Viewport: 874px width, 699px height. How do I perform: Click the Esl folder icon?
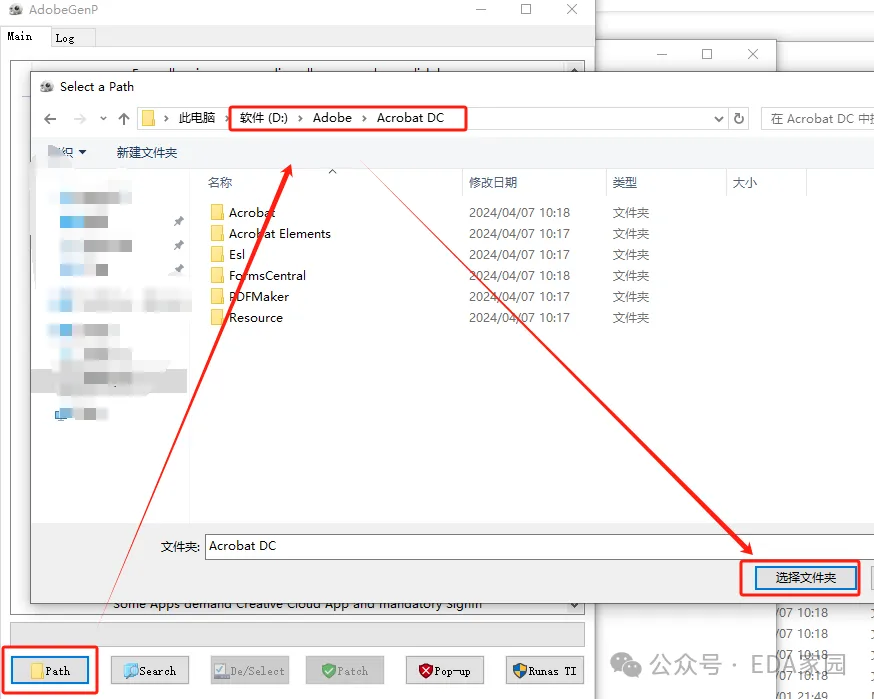217,255
